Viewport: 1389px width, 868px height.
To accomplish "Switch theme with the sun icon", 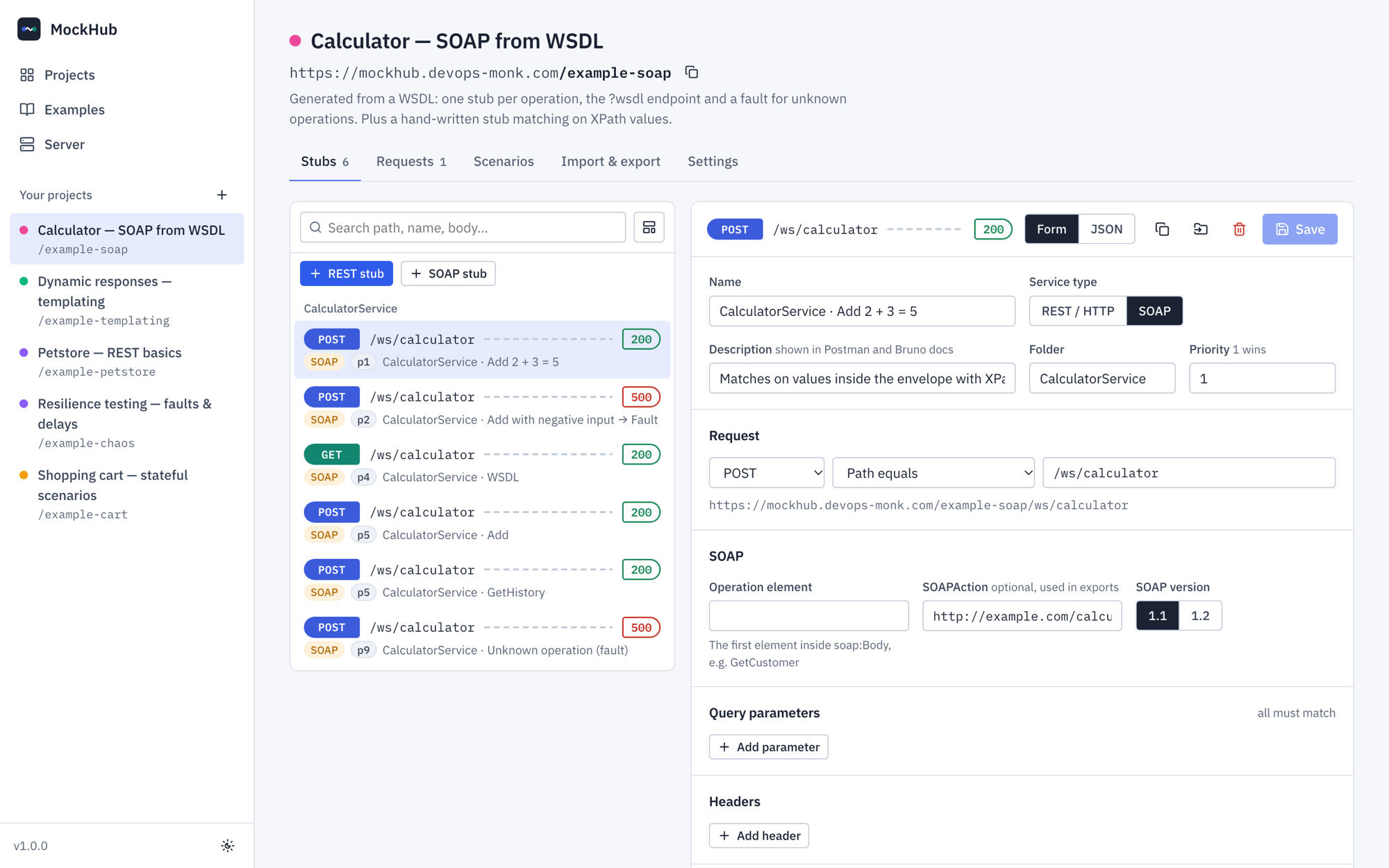I will 228,846.
